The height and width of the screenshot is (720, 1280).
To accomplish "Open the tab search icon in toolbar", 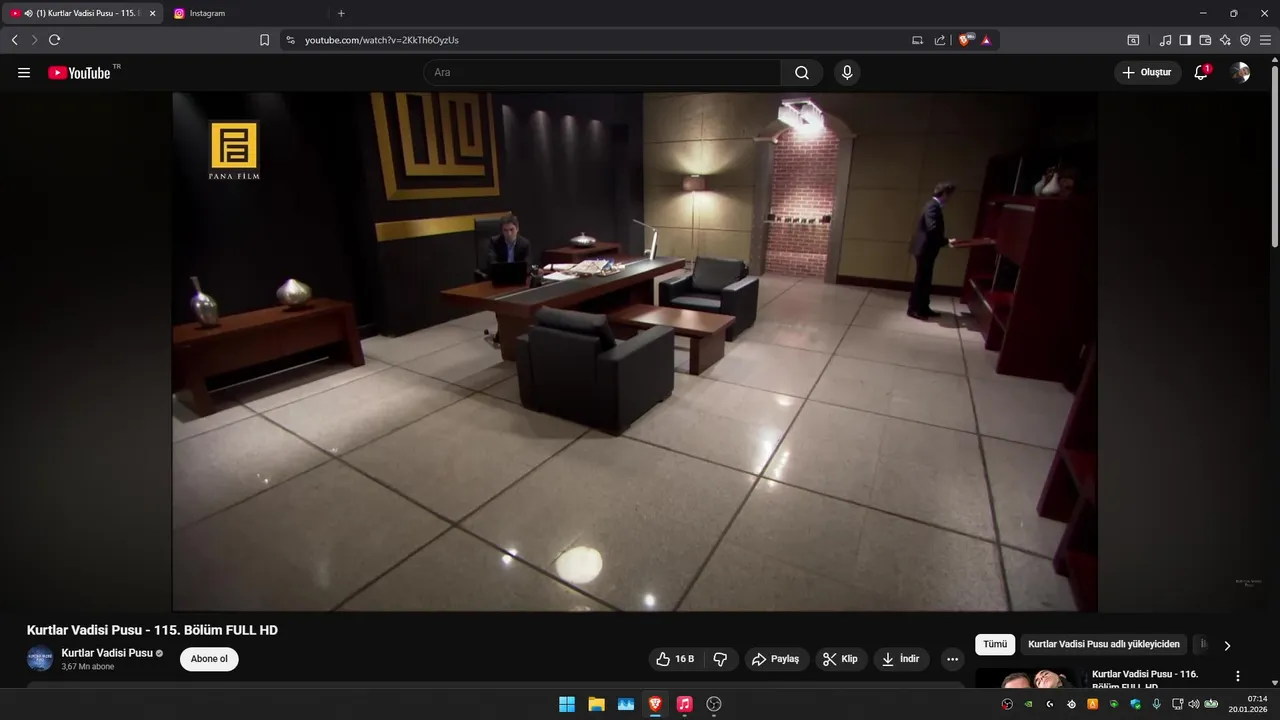I will [x=1133, y=40].
